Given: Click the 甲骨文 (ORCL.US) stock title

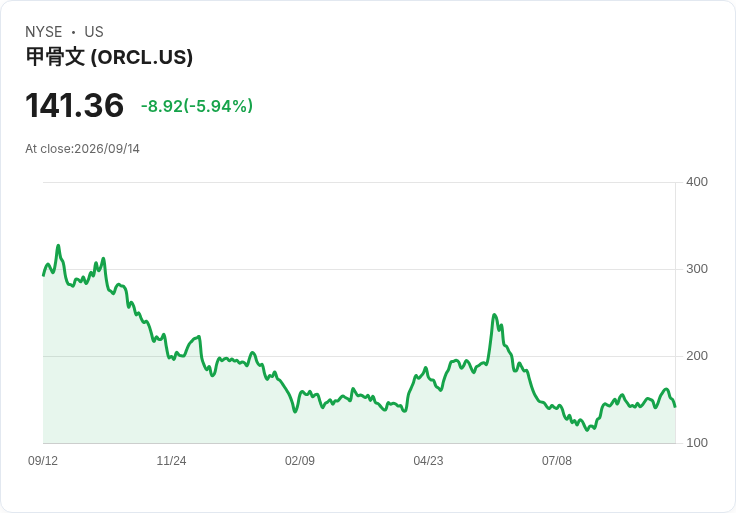Looking at the screenshot, I should pos(109,57).
